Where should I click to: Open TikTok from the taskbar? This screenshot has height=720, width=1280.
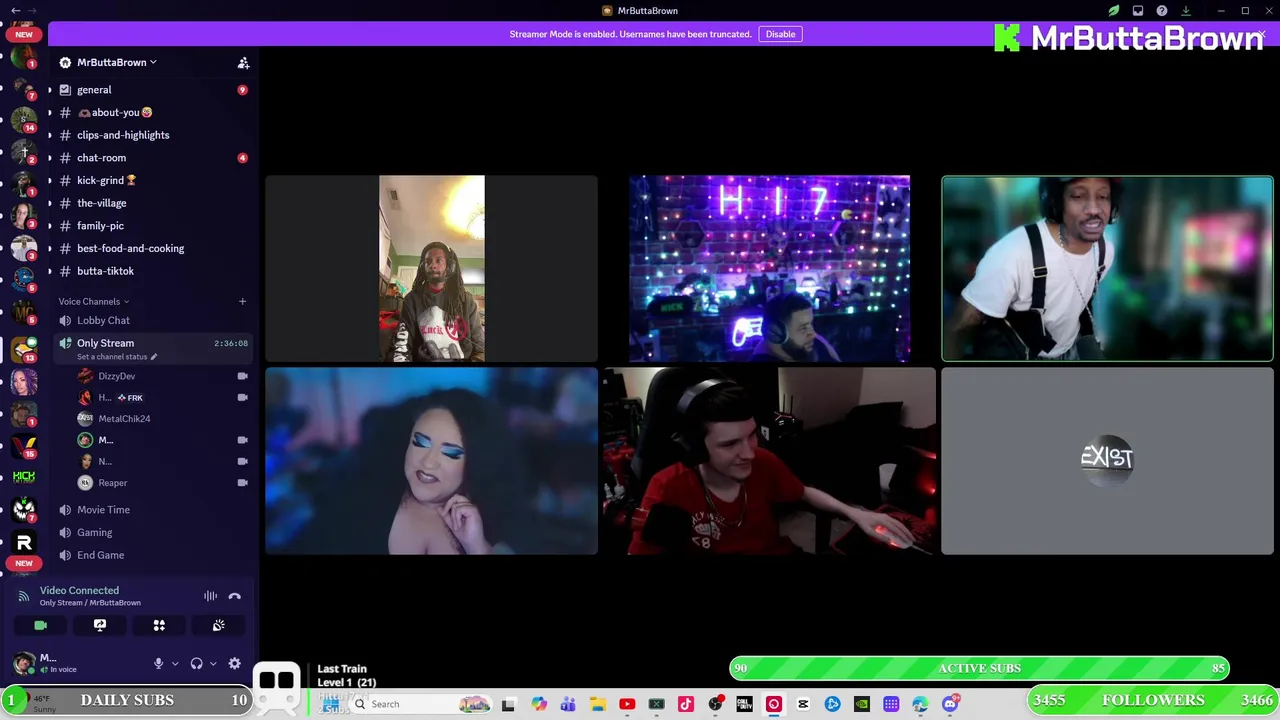686,704
